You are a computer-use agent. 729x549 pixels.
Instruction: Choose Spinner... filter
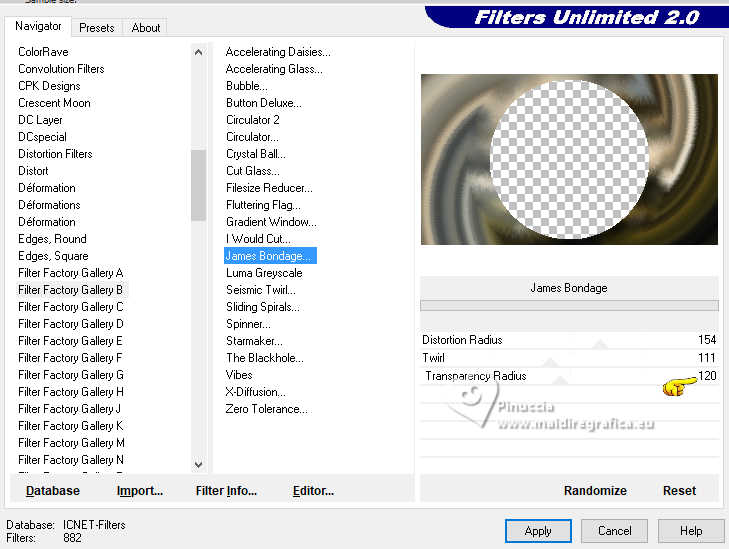click(248, 324)
